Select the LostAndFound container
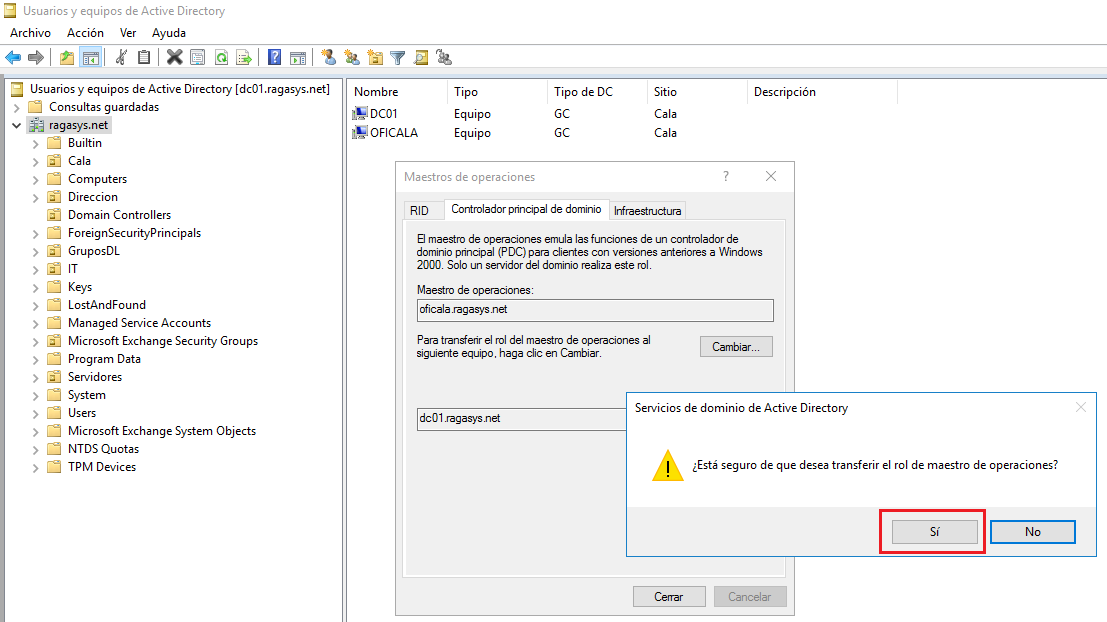The image size is (1107, 622). pos(107,305)
